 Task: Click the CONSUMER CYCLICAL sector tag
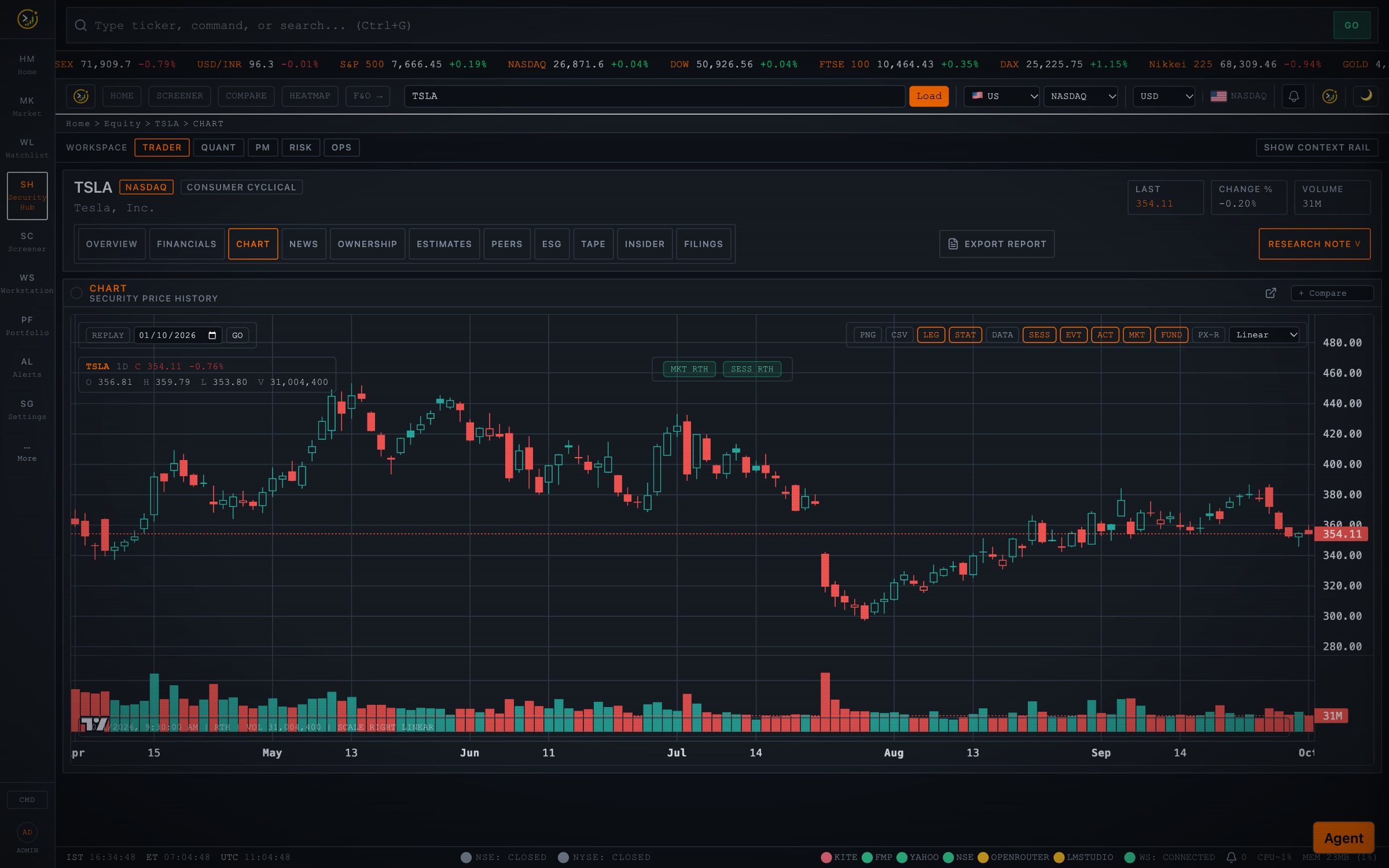pyautogui.click(x=241, y=187)
